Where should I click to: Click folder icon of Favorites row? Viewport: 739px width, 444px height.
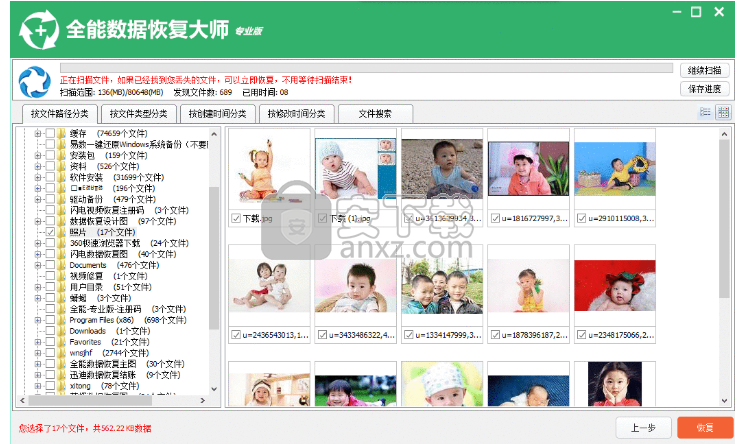[62, 342]
